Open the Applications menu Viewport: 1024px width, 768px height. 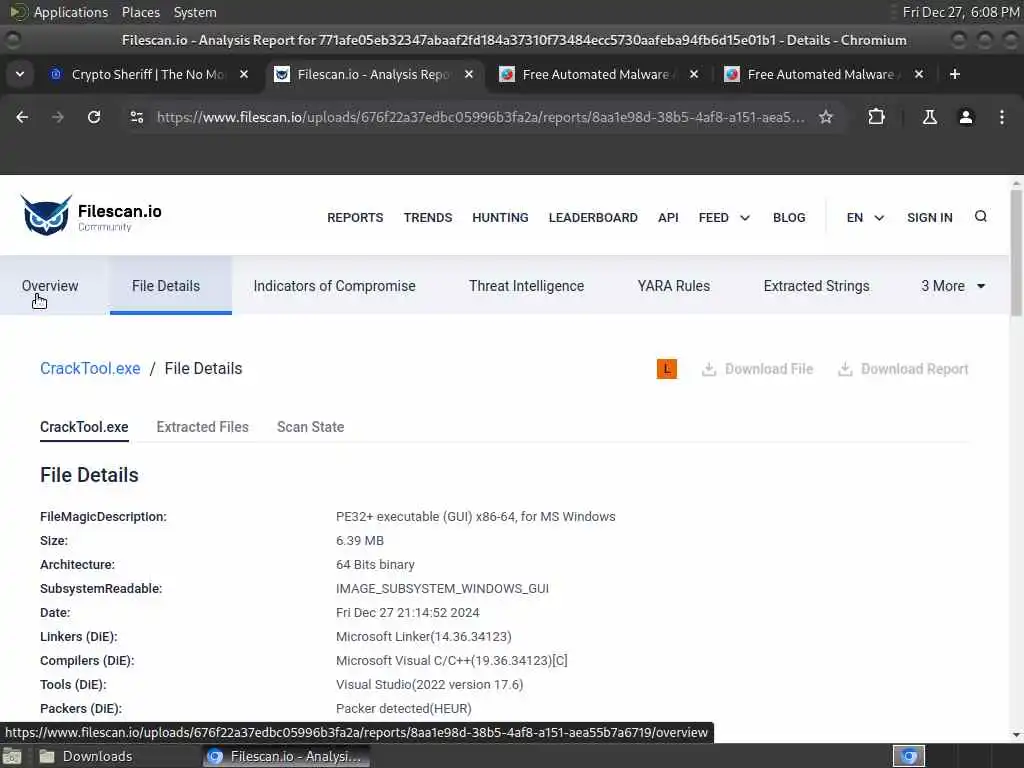click(71, 12)
